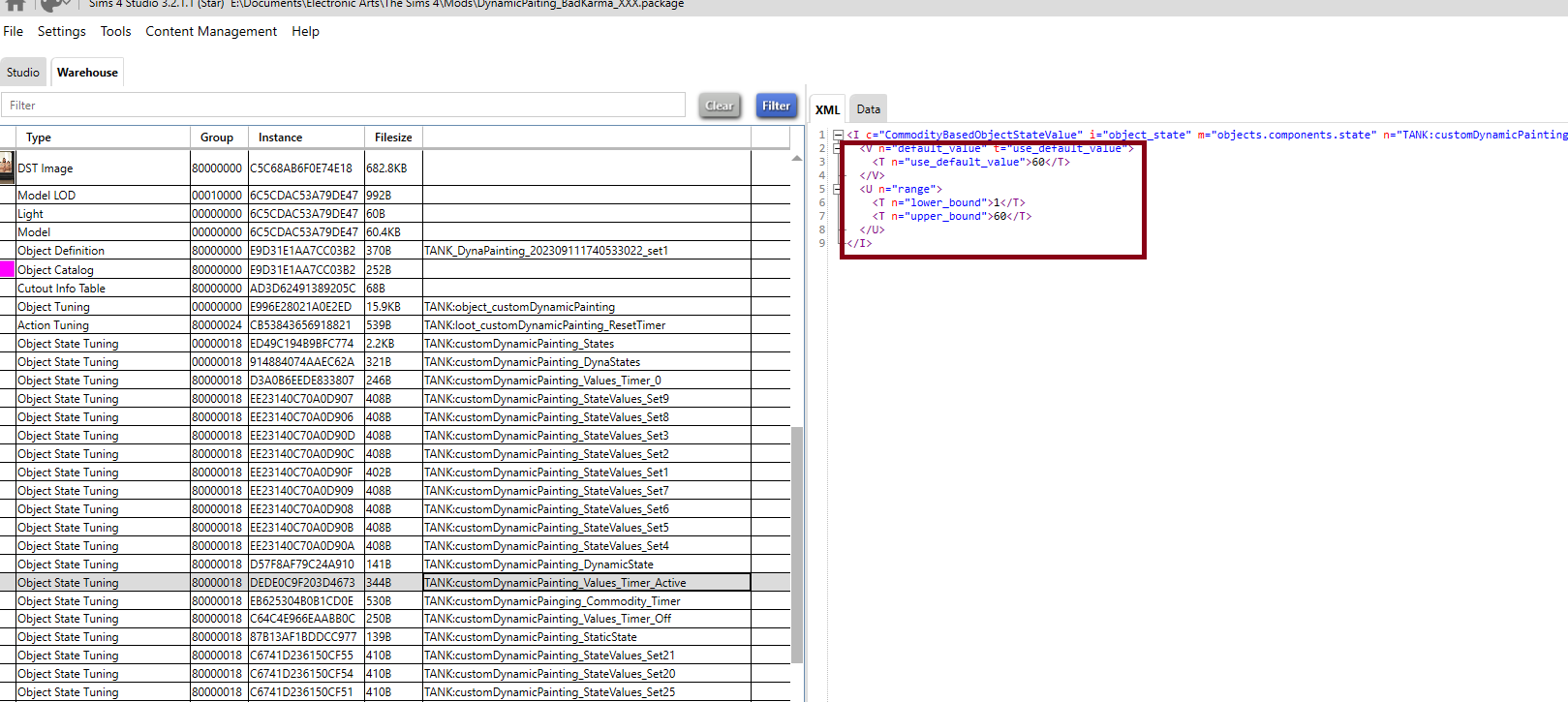This screenshot has width=1568, height=702.
Task: Collapse the root node on XML line 1
Action: 838,135
